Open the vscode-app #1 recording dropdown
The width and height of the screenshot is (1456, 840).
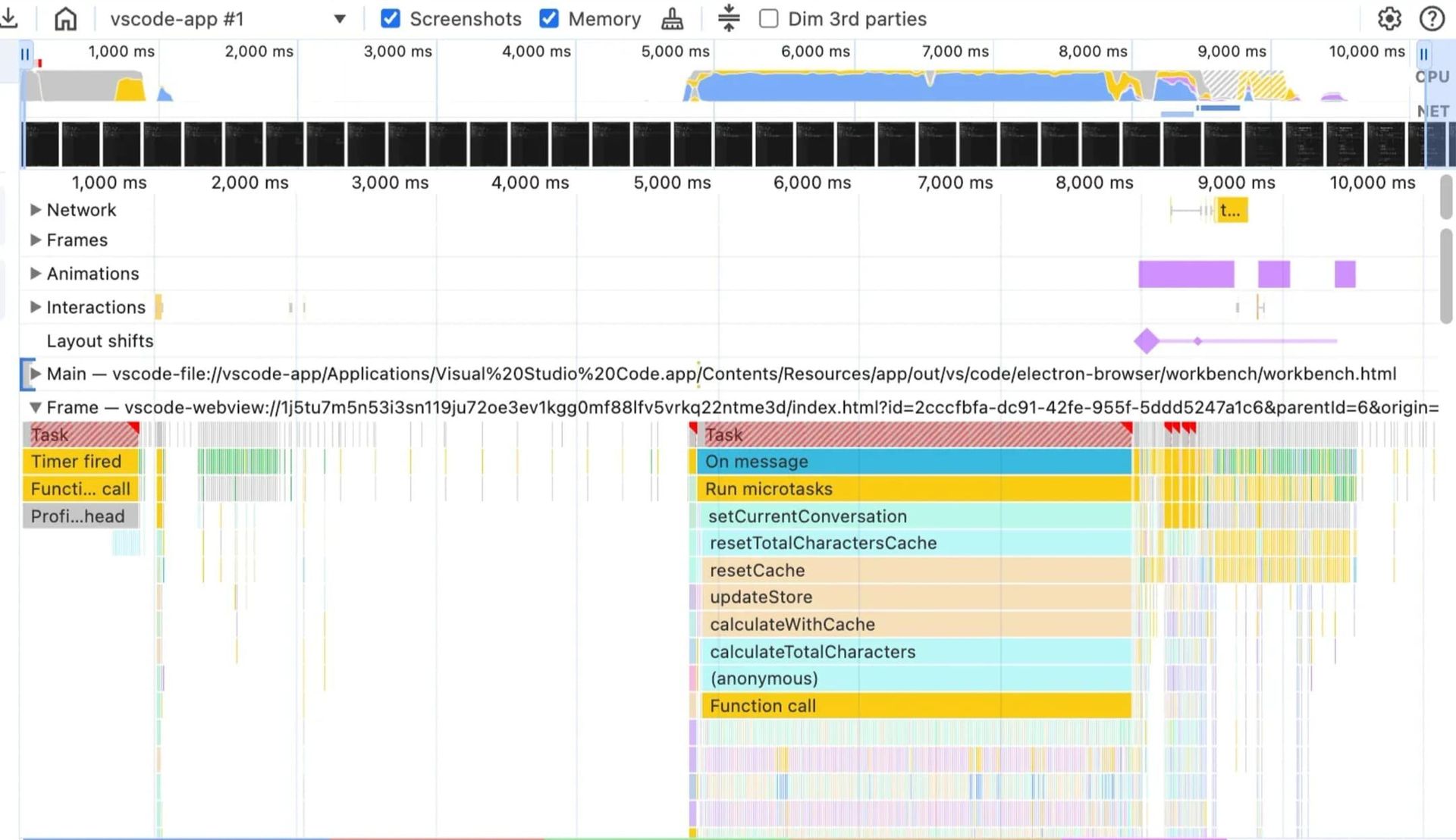coord(339,19)
